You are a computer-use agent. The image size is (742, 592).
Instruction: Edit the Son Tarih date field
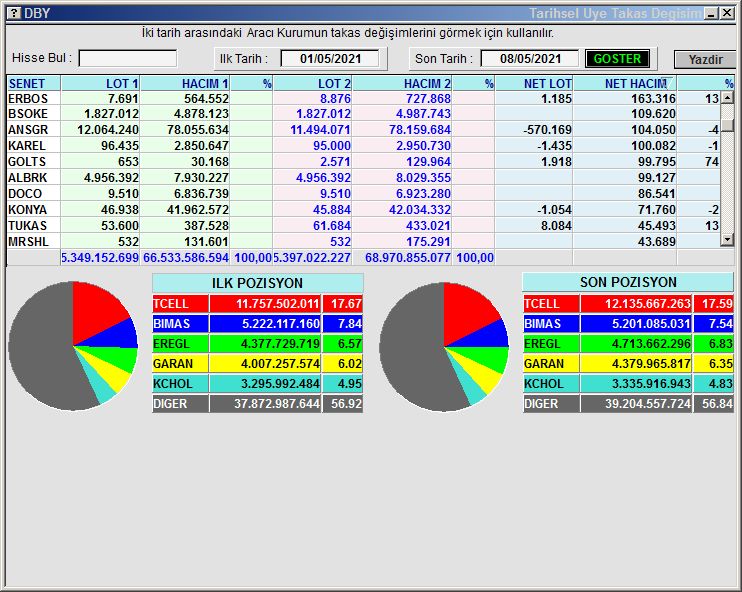tap(530, 59)
